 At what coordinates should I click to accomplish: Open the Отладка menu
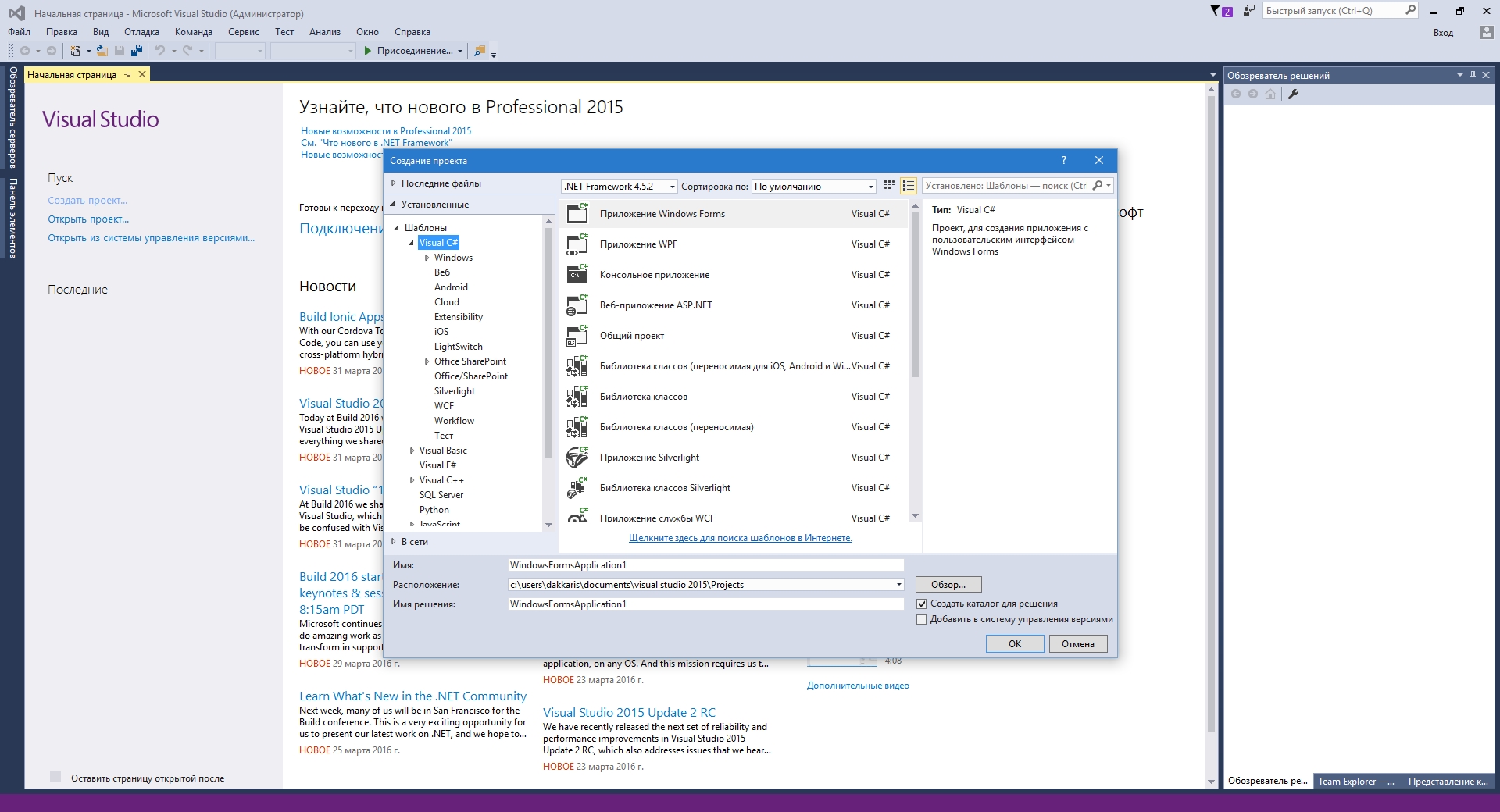141,32
